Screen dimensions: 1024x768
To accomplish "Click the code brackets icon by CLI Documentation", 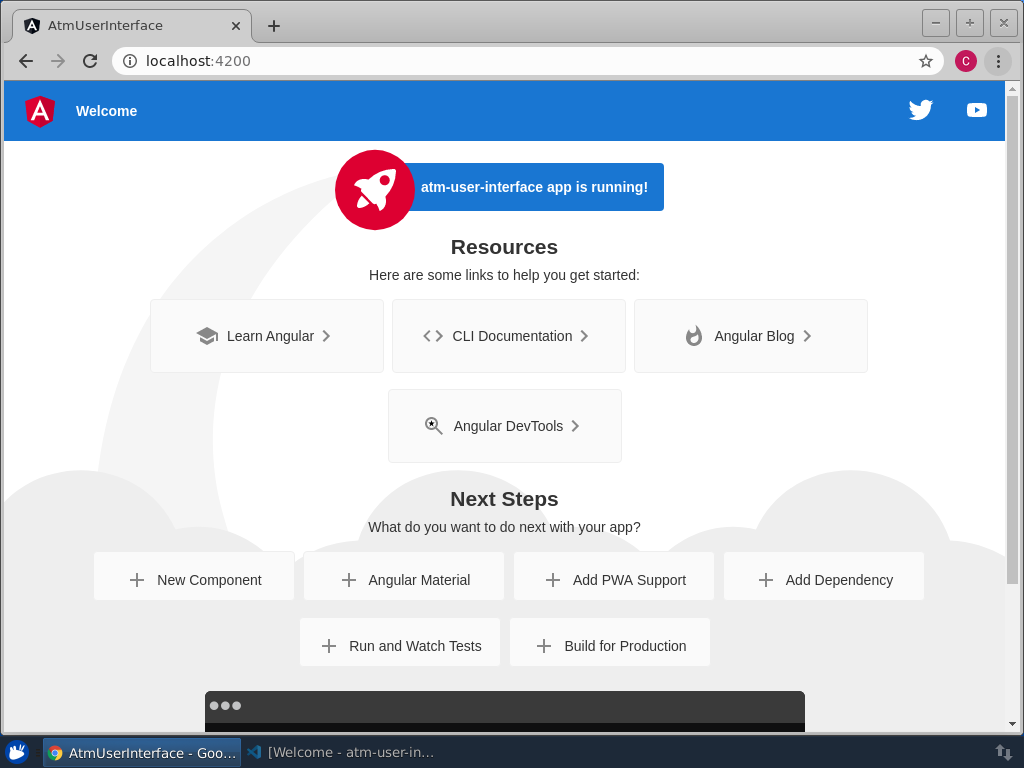I will point(433,336).
